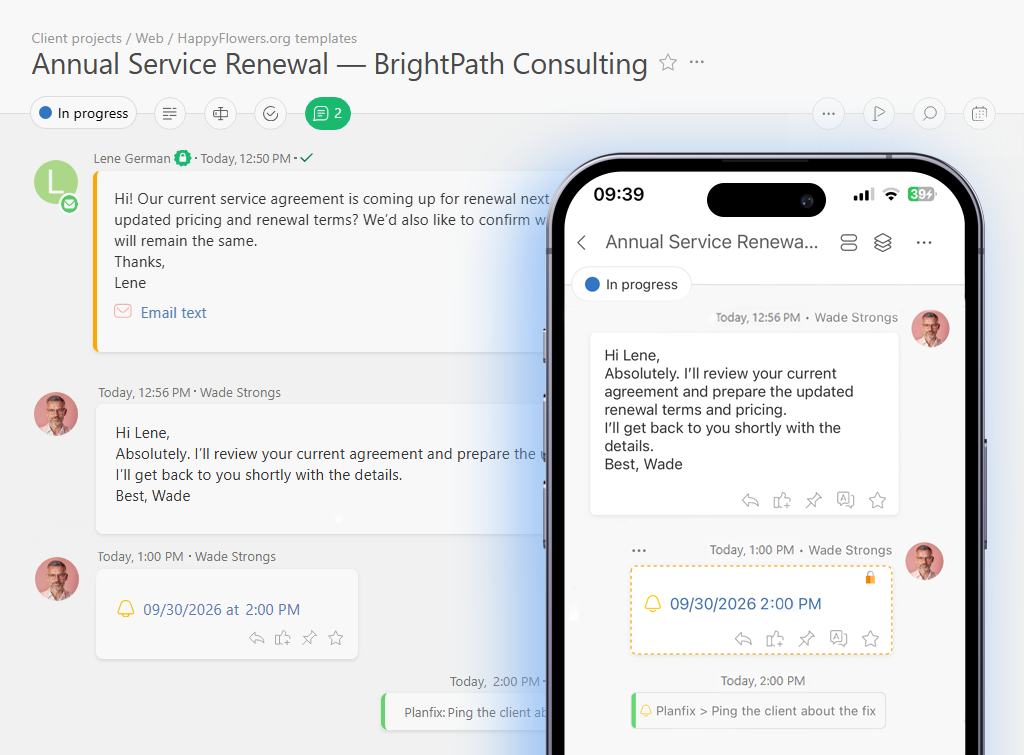Viewport: 1024px width, 755px height.
Task: Open the Web breadcrumb
Action: click(150, 39)
